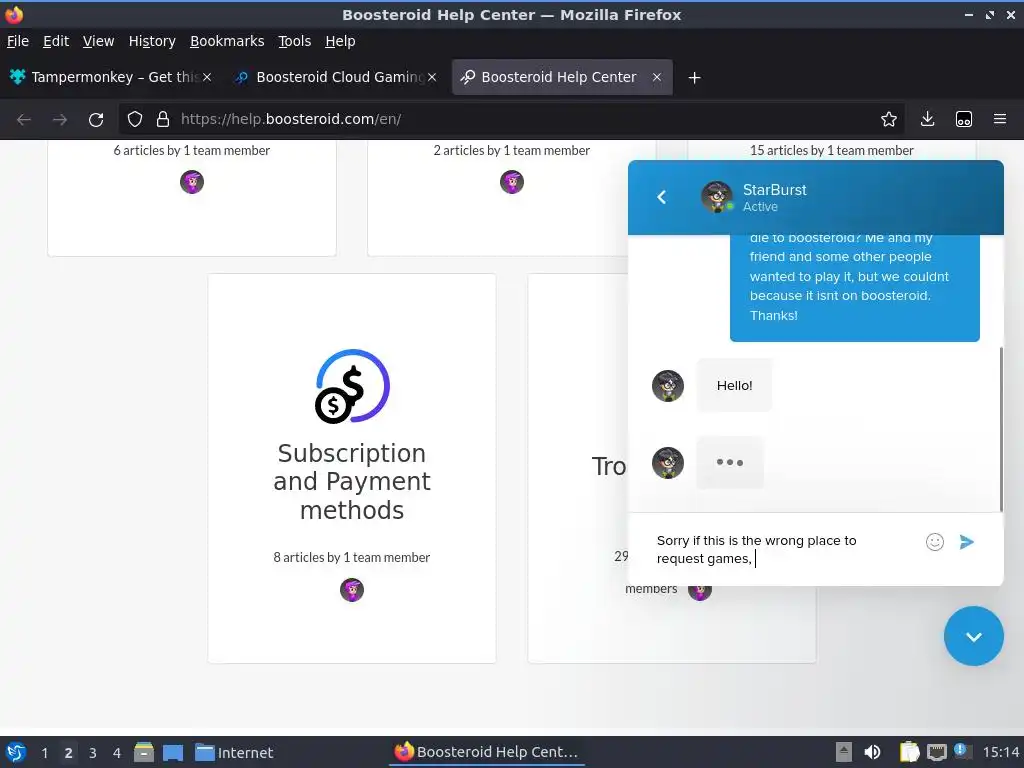The image size is (1024, 768).
Task: Send the chat message
Action: (x=967, y=542)
